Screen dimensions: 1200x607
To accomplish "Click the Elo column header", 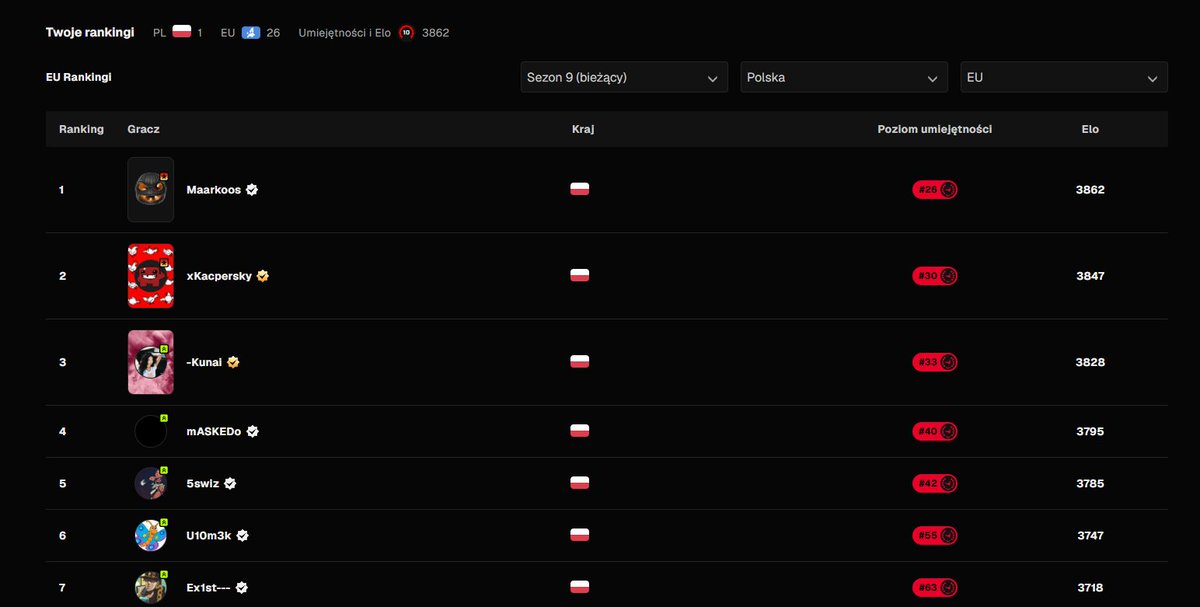I will click(x=1090, y=129).
